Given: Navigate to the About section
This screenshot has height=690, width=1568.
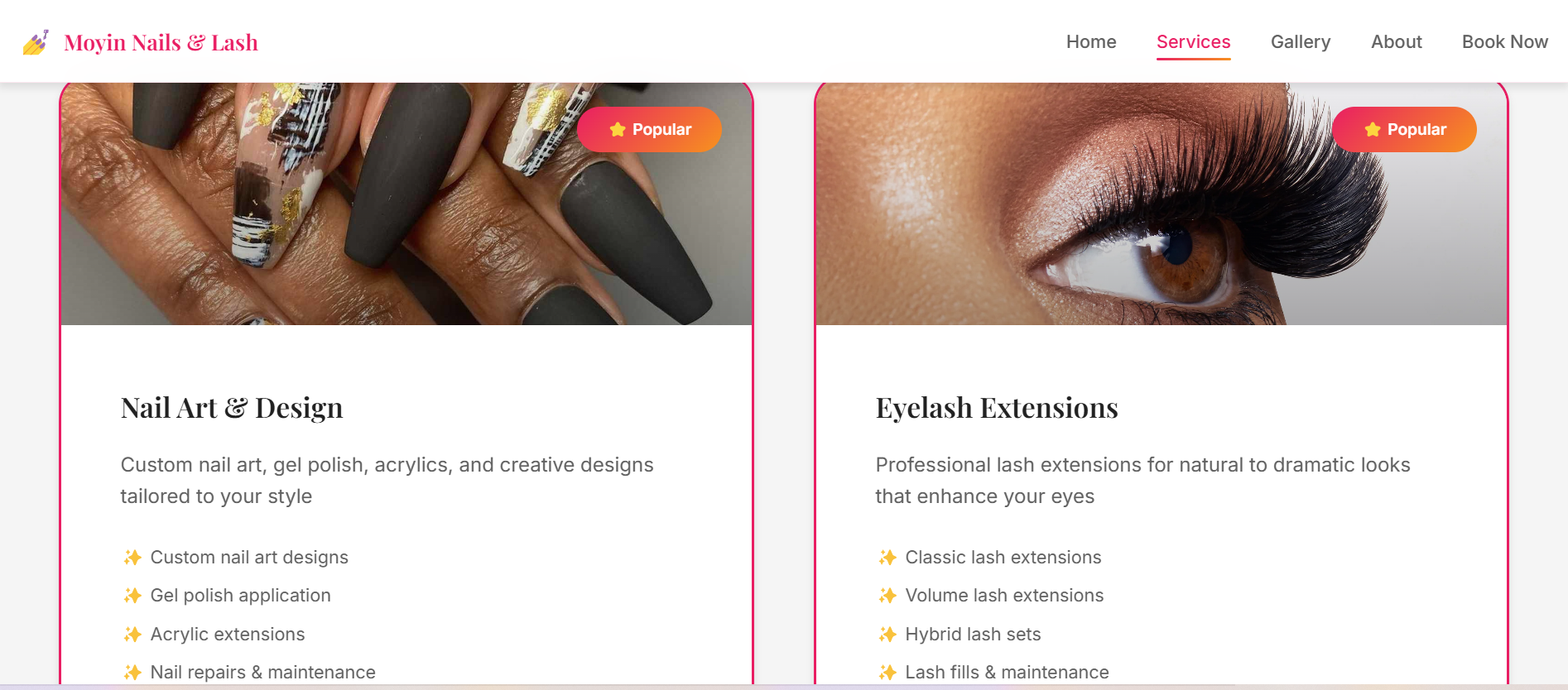Looking at the screenshot, I should tap(1397, 42).
